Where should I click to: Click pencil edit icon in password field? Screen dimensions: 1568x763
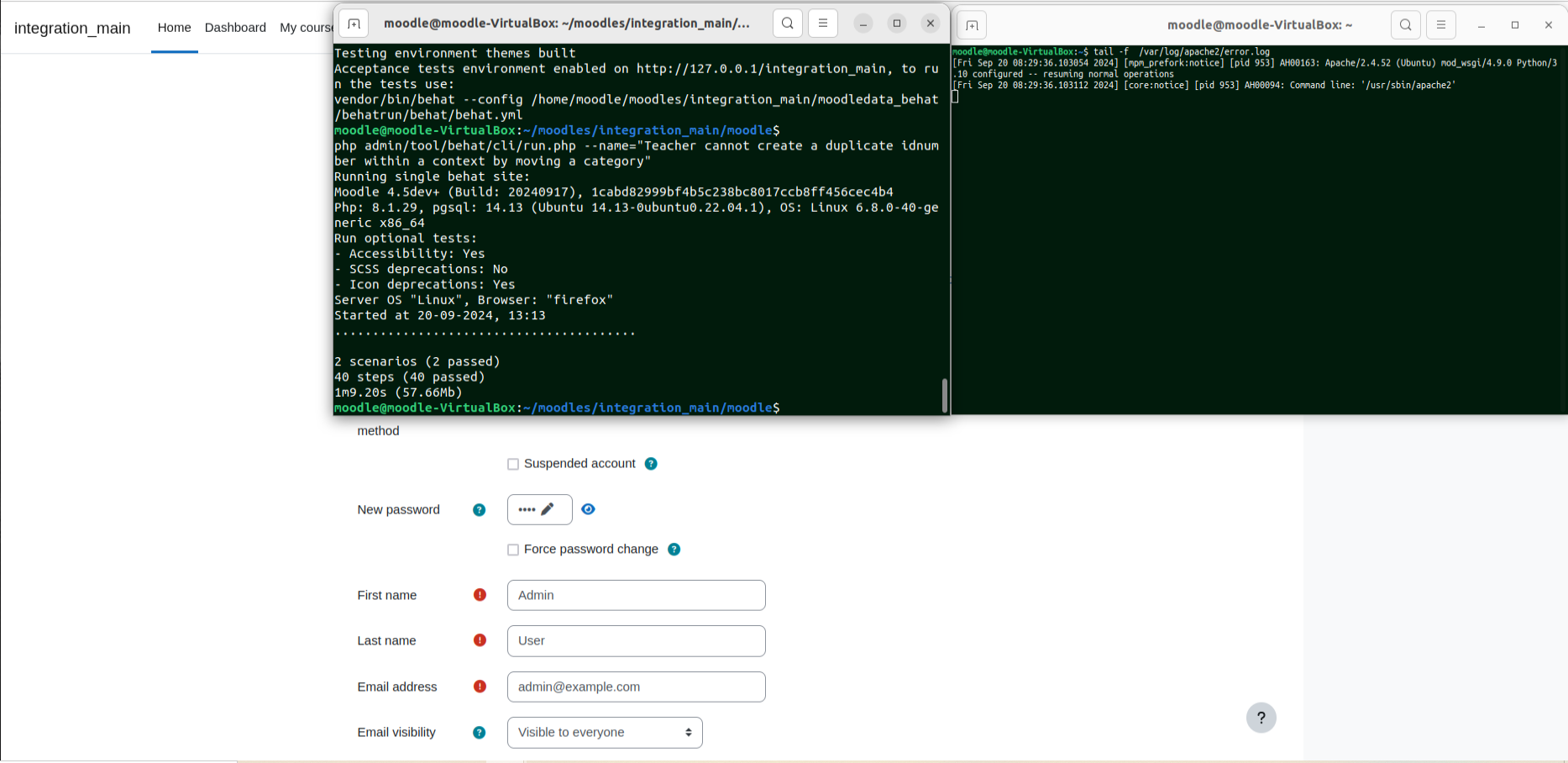548,509
